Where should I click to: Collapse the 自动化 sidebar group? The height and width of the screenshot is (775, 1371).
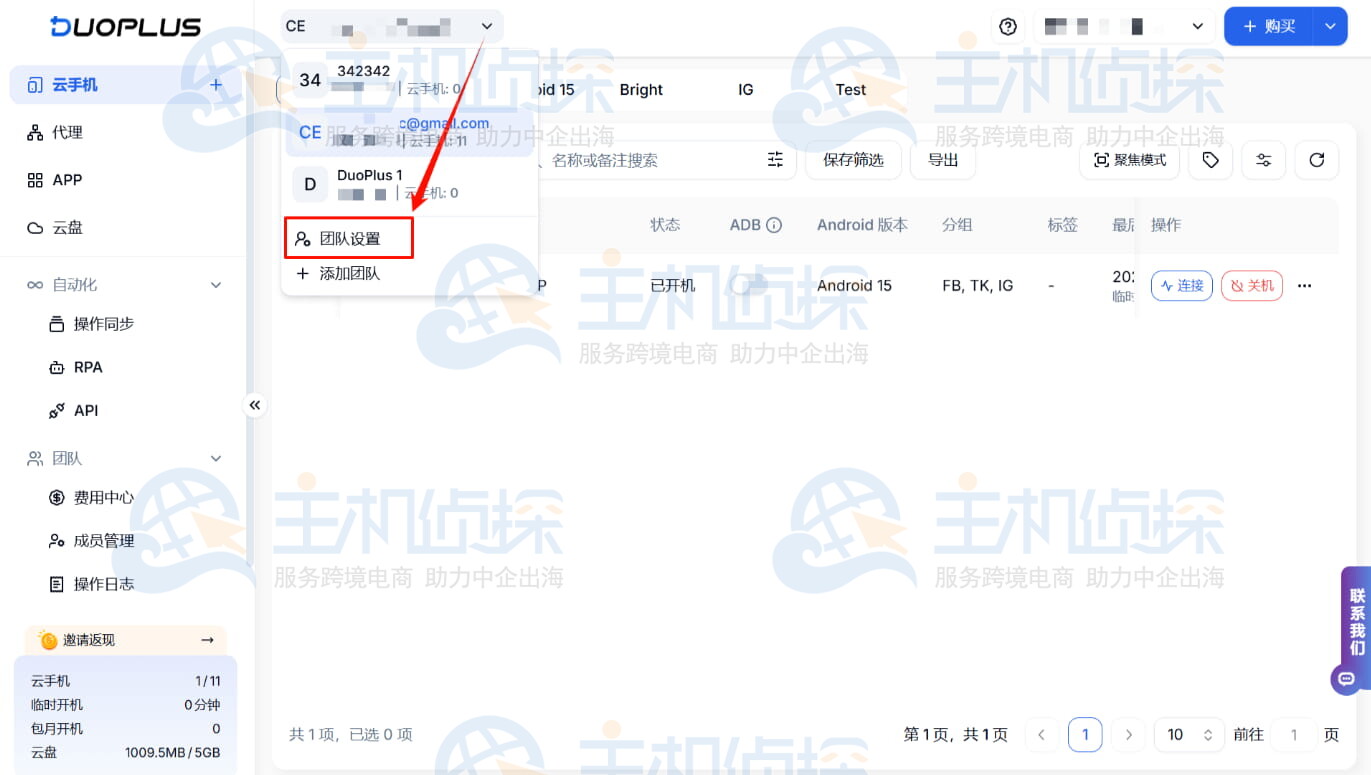215,284
